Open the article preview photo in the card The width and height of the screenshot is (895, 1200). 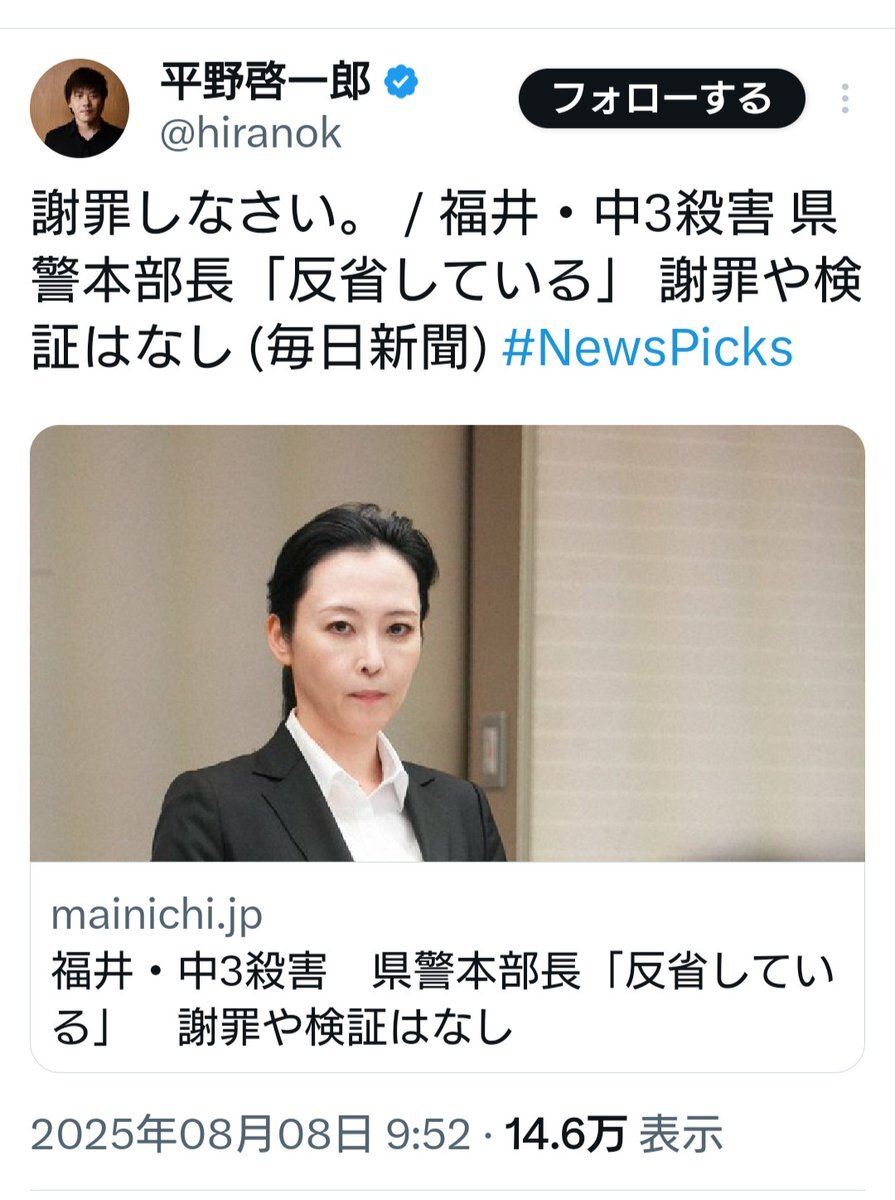[447, 643]
